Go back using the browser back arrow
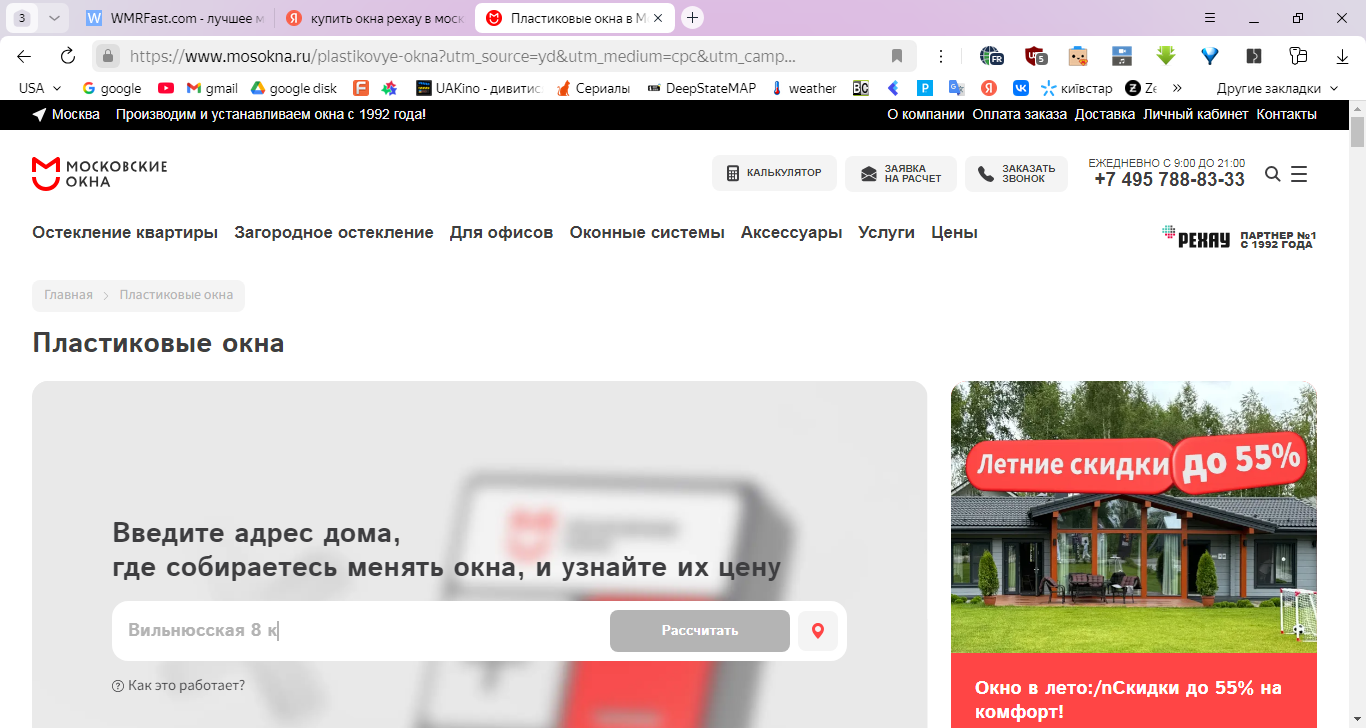Viewport: 1366px width, 728px height. point(24,56)
